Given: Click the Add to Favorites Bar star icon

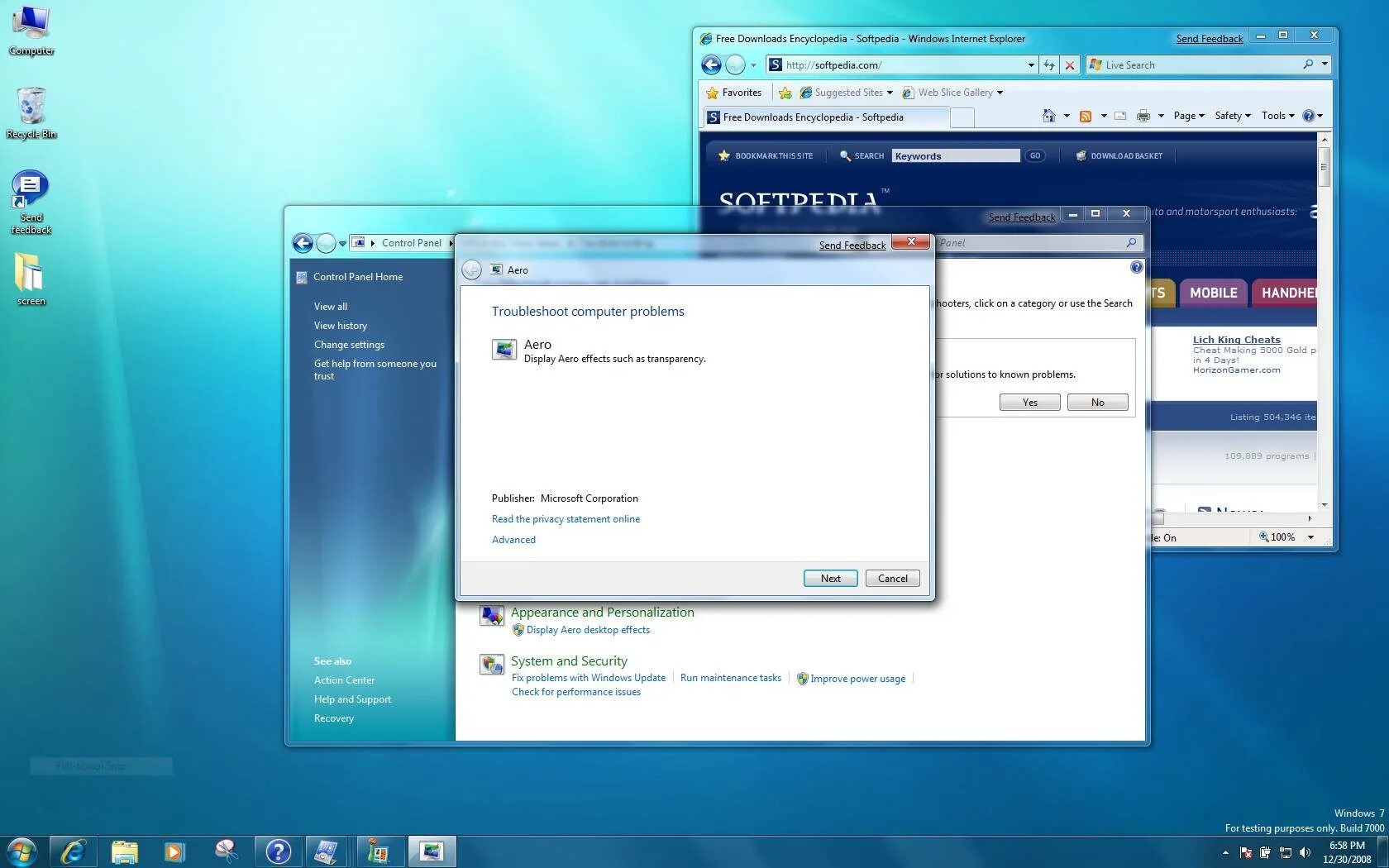Looking at the screenshot, I should (x=785, y=93).
